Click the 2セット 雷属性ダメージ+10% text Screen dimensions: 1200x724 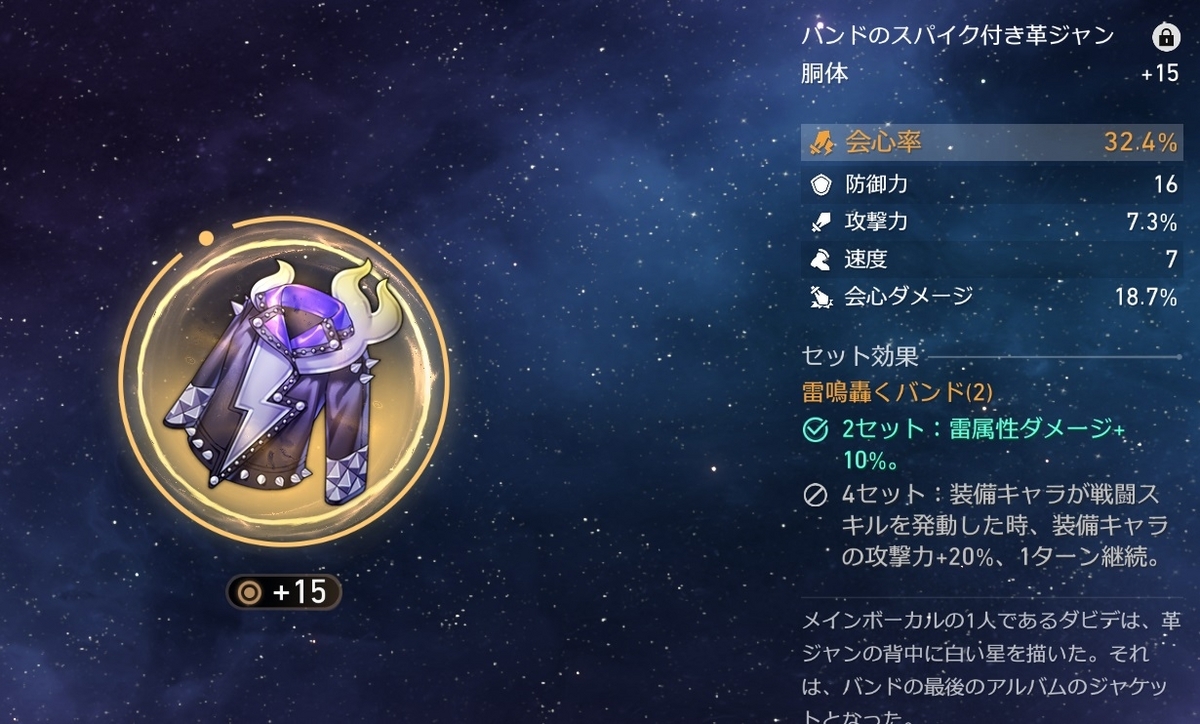pyautogui.click(x=984, y=446)
